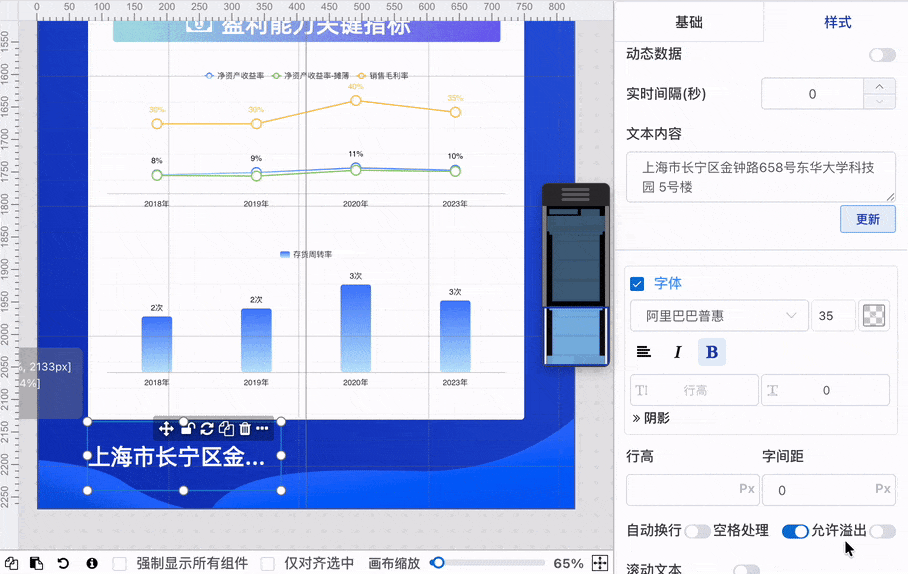Open the 阿里巴巴普惠 font dropdown
Screen dimensions: 908x574
click(x=719, y=316)
